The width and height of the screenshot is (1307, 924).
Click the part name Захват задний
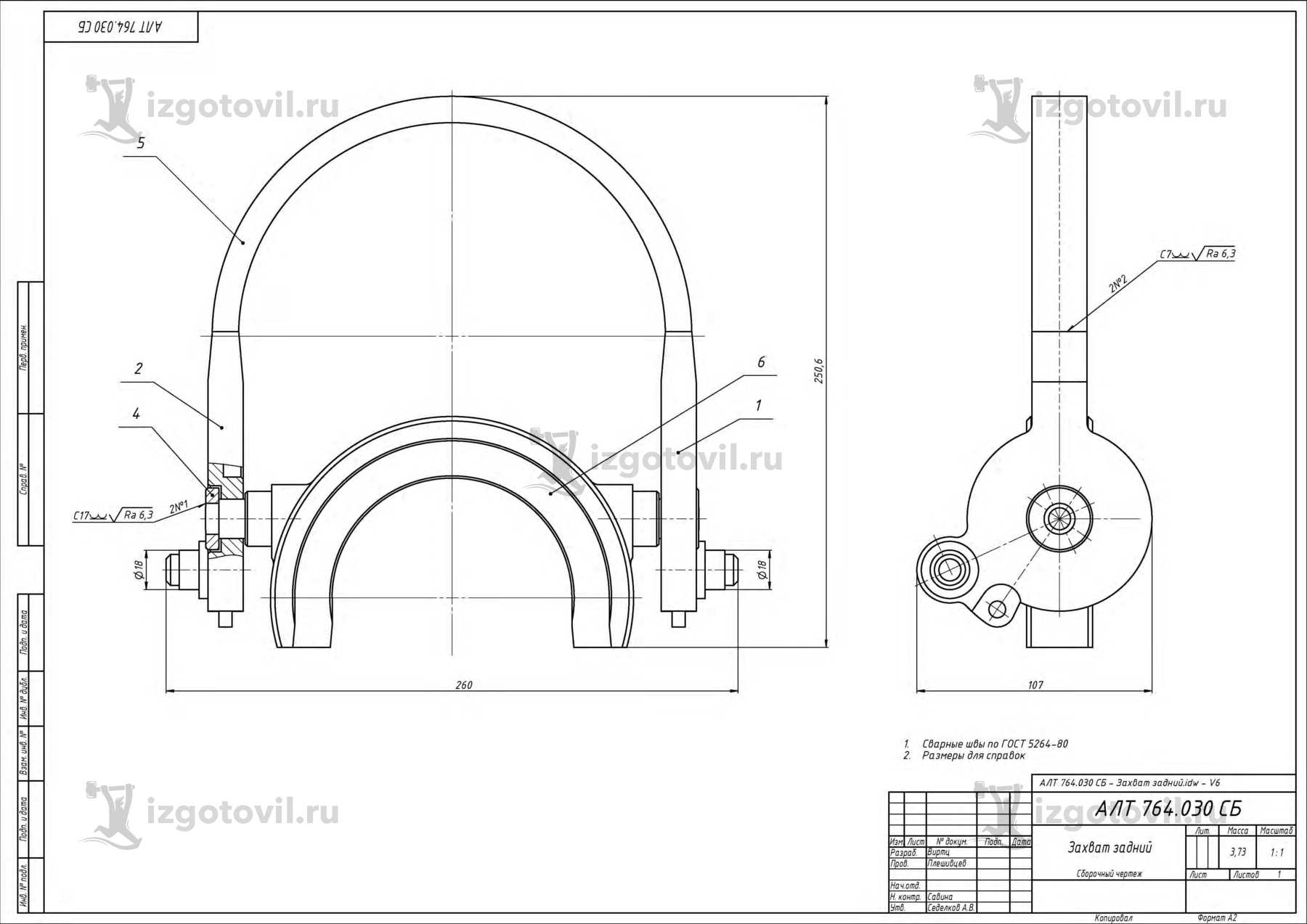pyautogui.click(x=1109, y=848)
